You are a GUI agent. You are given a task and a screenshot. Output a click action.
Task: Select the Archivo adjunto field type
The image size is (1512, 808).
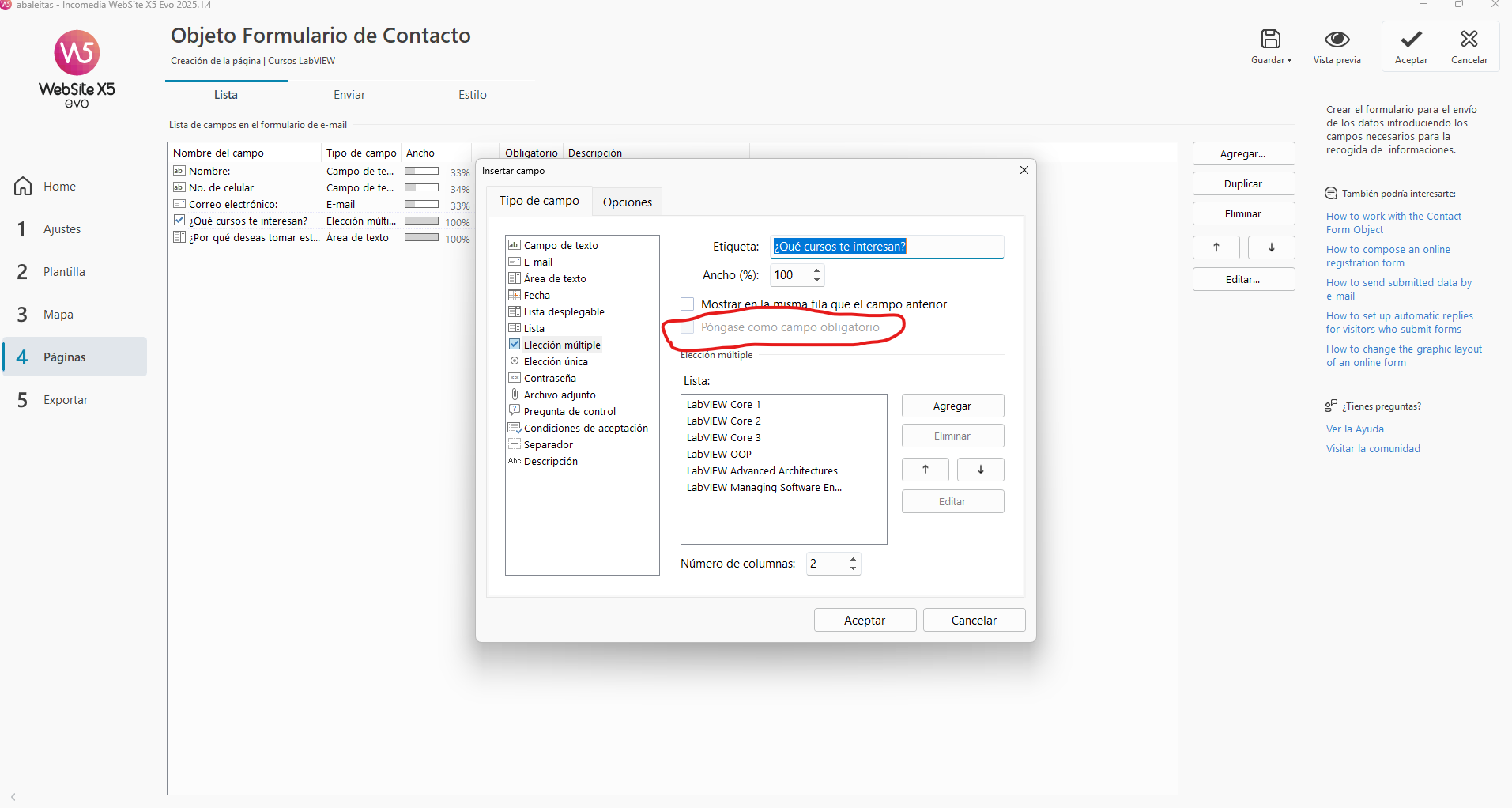click(x=560, y=395)
